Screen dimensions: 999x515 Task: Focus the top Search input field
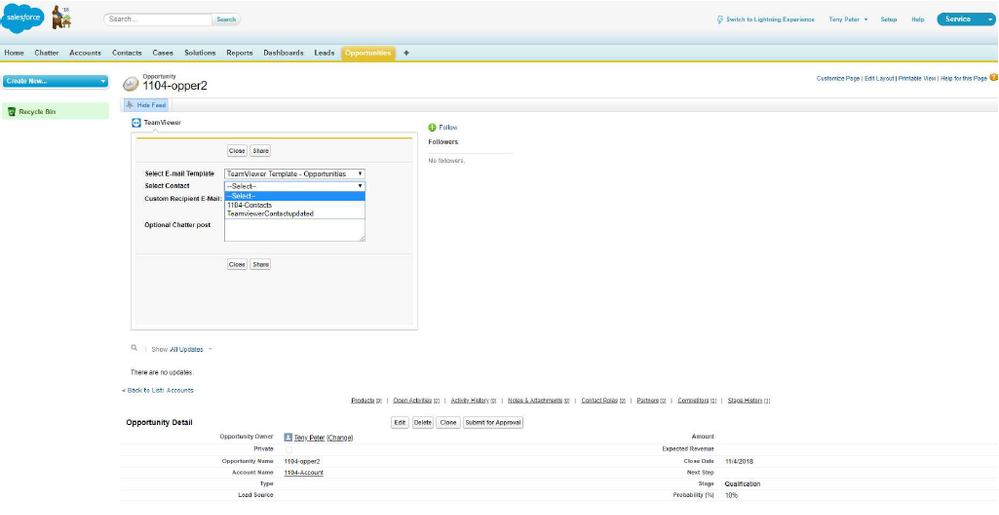click(x=157, y=19)
